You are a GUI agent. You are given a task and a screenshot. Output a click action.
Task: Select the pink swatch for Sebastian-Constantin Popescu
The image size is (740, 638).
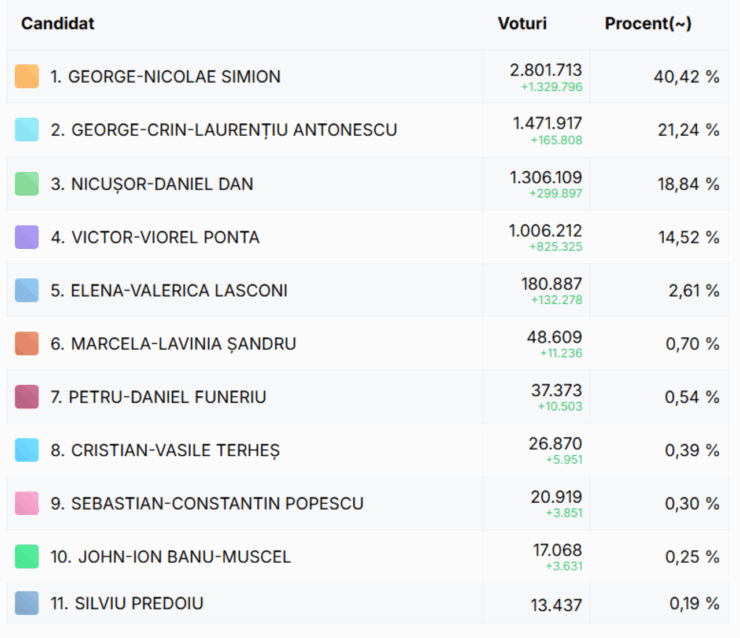27,504
